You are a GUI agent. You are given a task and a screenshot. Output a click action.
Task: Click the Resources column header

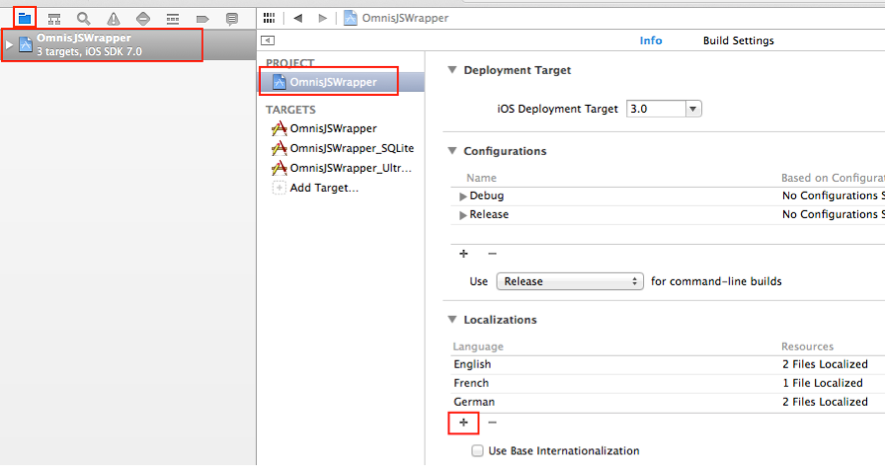[x=807, y=346]
